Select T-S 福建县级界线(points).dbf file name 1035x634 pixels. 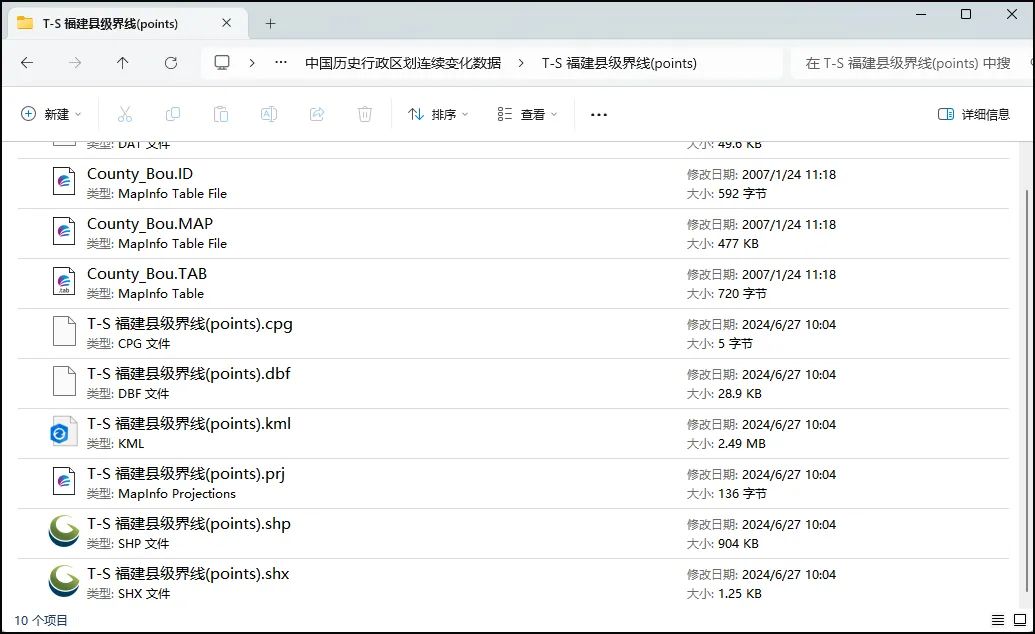pyautogui.click(x=189, y=374)
